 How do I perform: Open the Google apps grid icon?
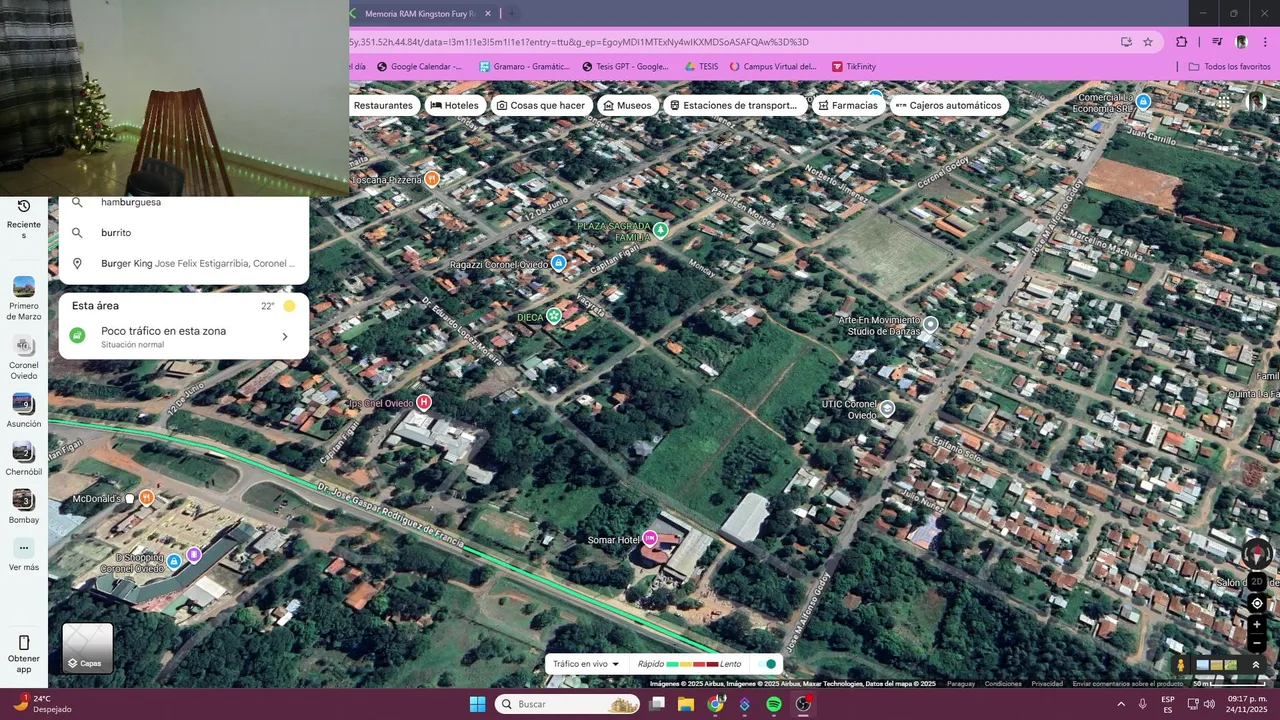tap(1223, 102)
